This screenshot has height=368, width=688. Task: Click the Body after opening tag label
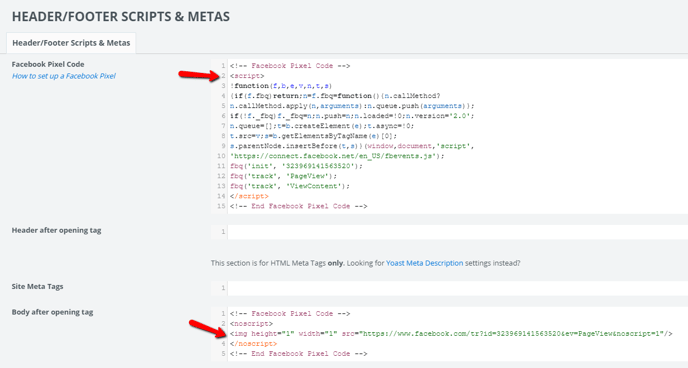click(x=52, y=312)
